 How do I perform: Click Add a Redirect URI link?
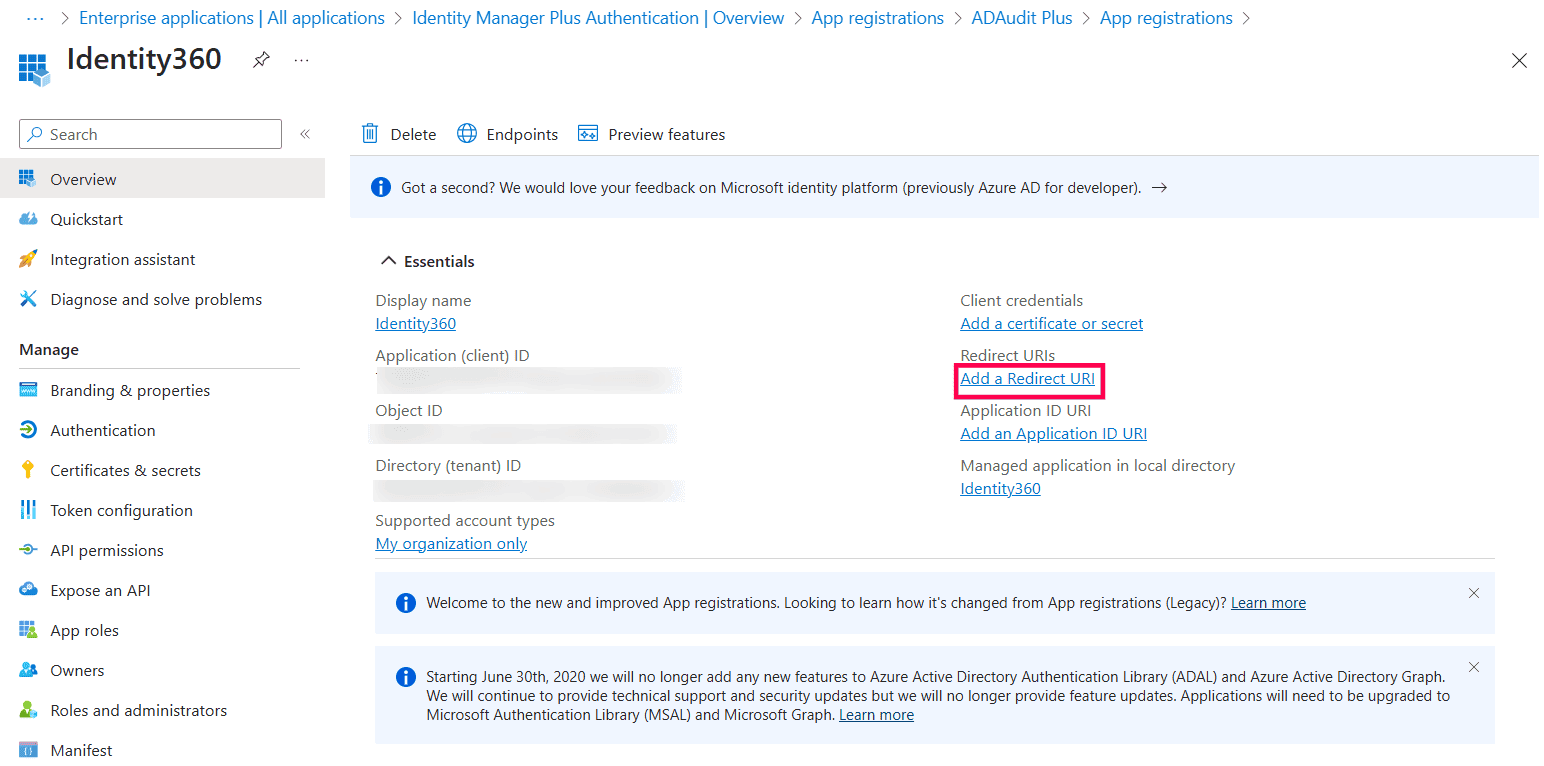click(x=1027, y=378)
